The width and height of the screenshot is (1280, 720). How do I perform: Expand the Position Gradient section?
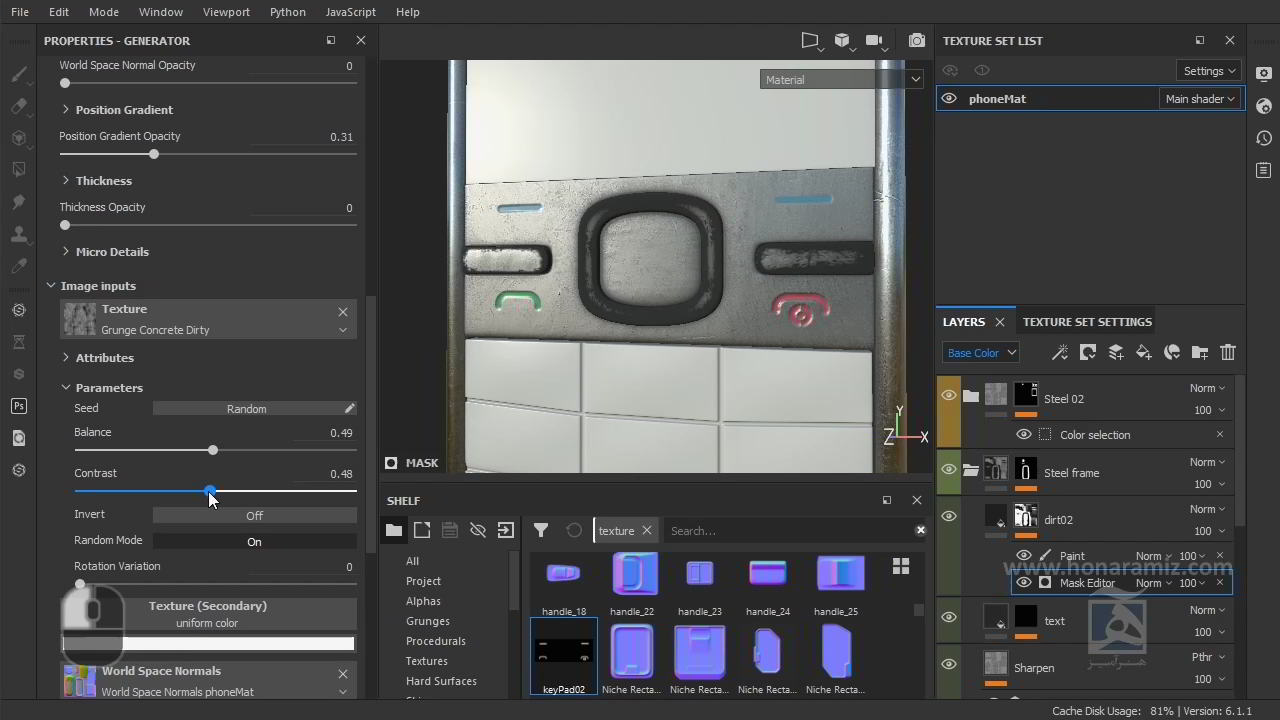coord(66,109)
